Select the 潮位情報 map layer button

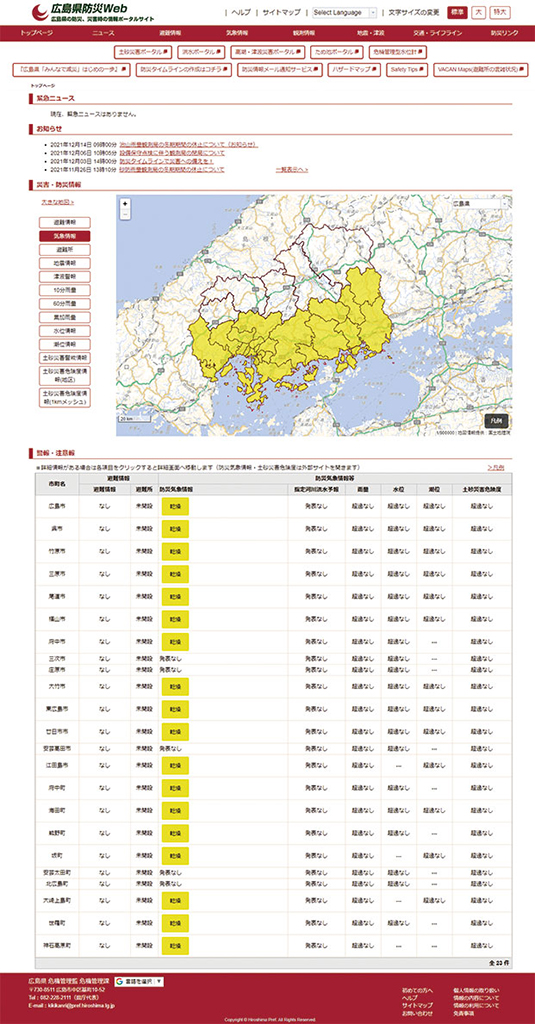point(65,344)
